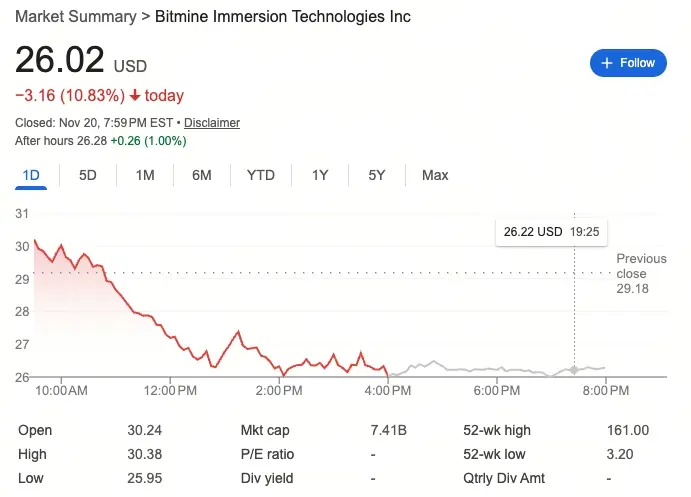Switch to the 5D chart tab
Viewport: 691px width, 497px height.
[x=88, y=176]
